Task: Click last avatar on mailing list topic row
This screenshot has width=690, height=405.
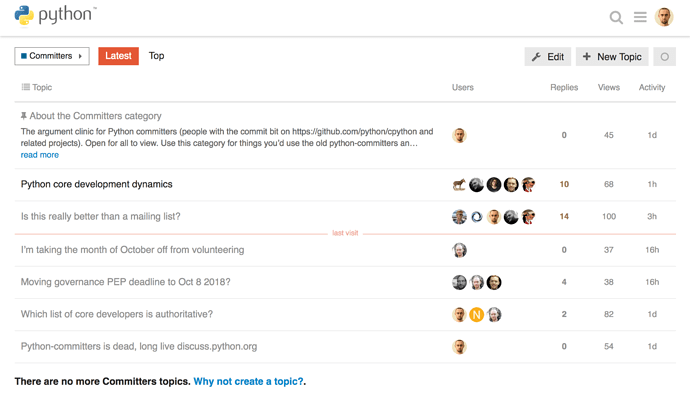Action: pos(528,217)
